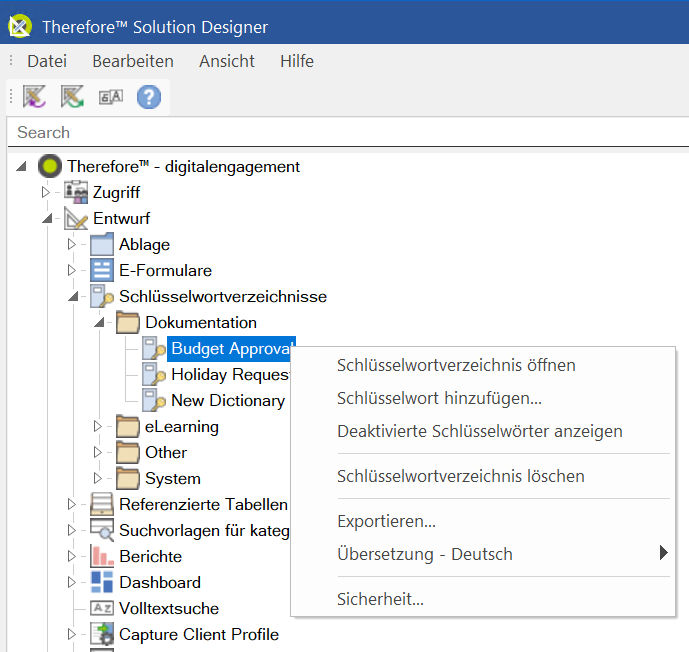Click the Dashboard tiles icon
This screenshot has height=652, width=689.
(102, 582)
